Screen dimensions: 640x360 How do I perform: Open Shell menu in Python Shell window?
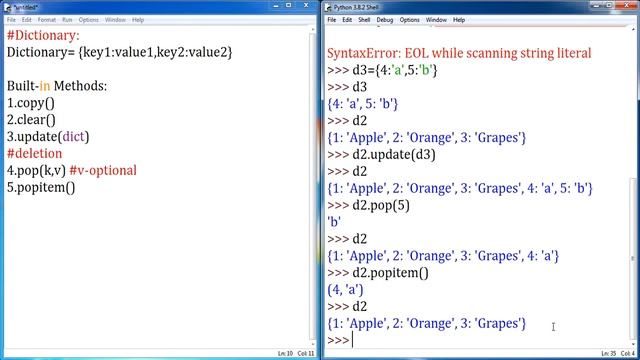(x=364, y=20)
